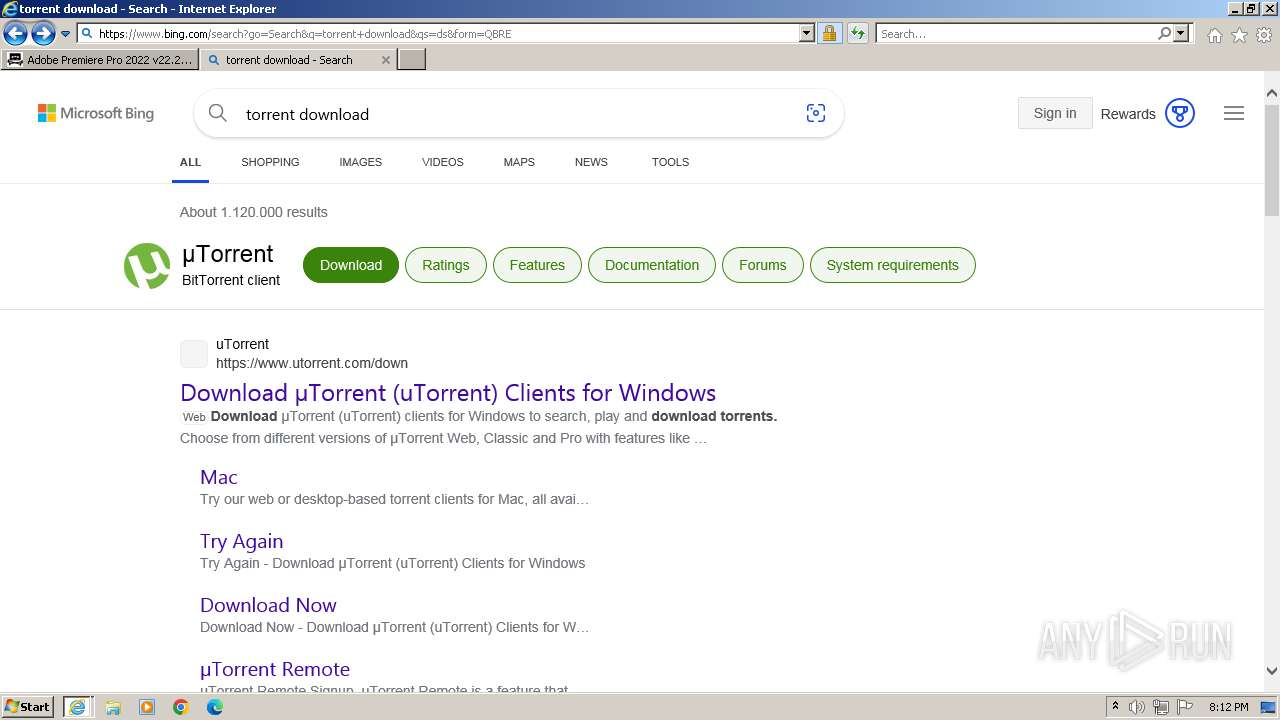Open the TOOLS menu item
Screen dimensions: 1280x720
click(670, 162)
